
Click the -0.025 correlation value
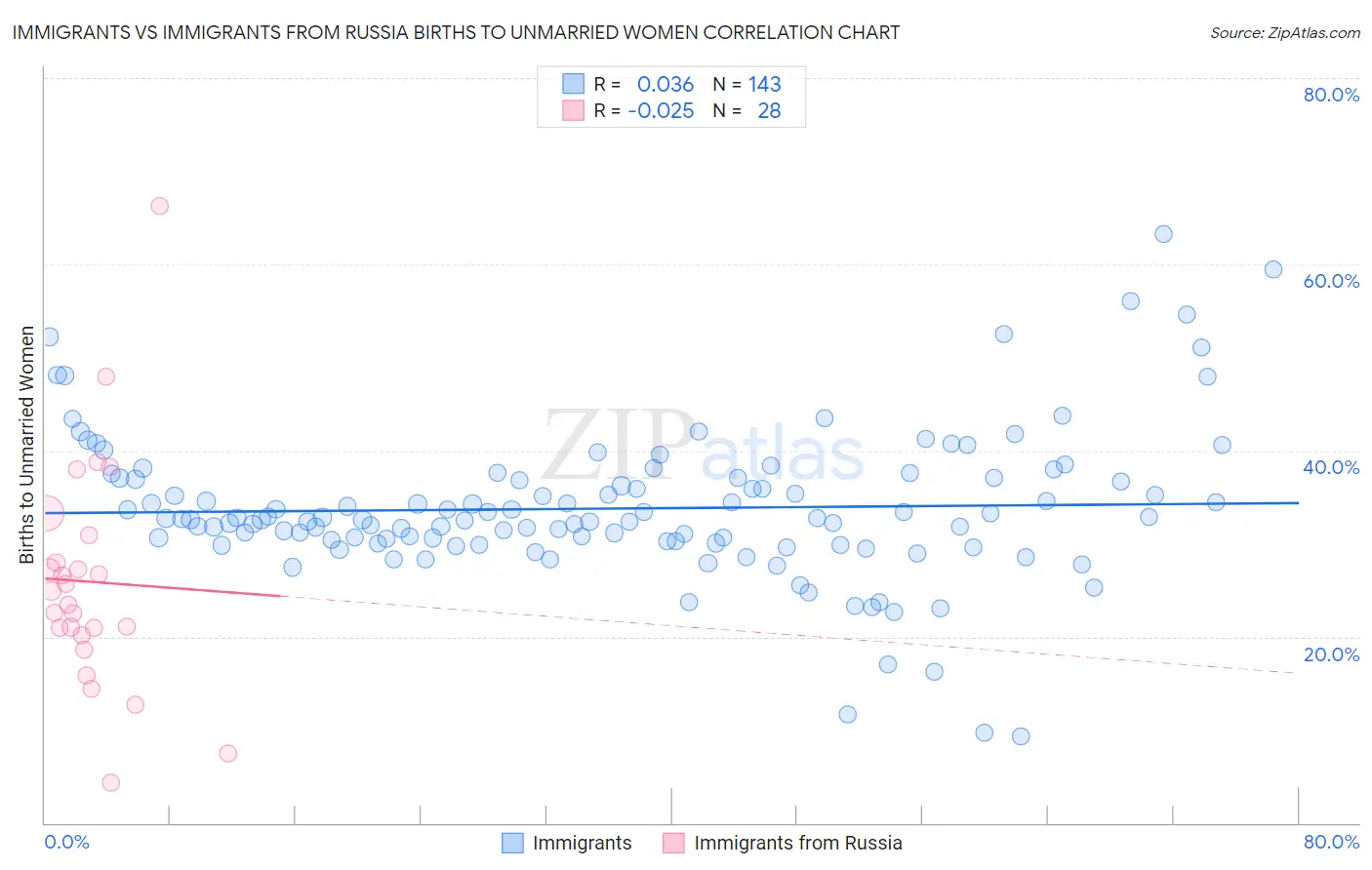point(662,110)
